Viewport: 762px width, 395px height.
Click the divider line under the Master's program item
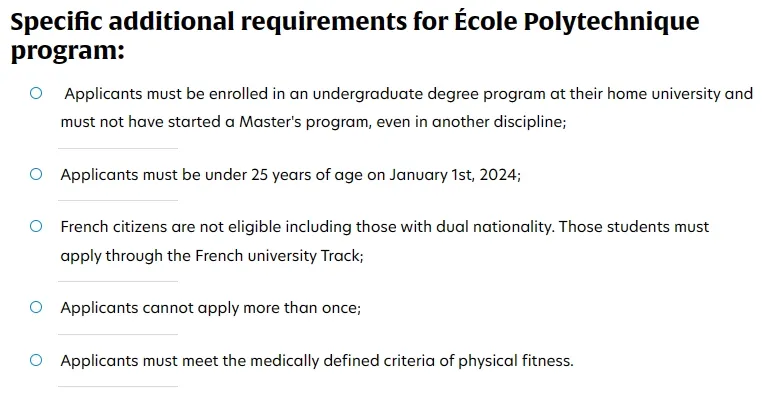[x=118, y=148]
